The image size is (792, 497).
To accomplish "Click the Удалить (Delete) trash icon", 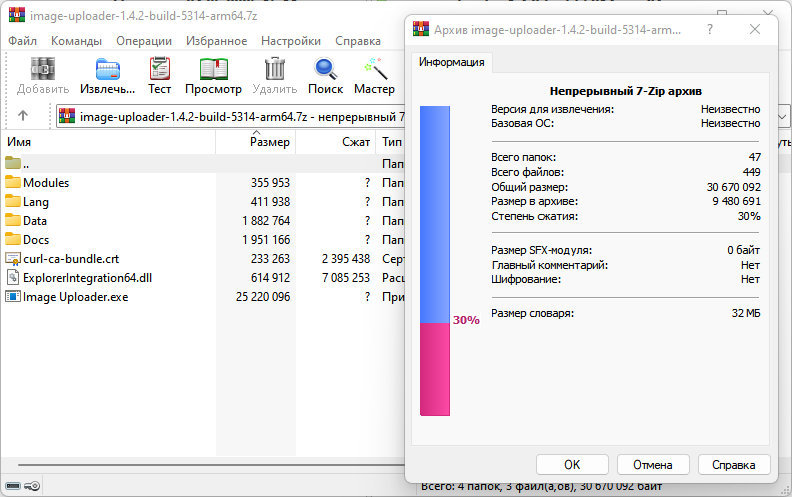I will pyautogui.click(x=275, y=69).
